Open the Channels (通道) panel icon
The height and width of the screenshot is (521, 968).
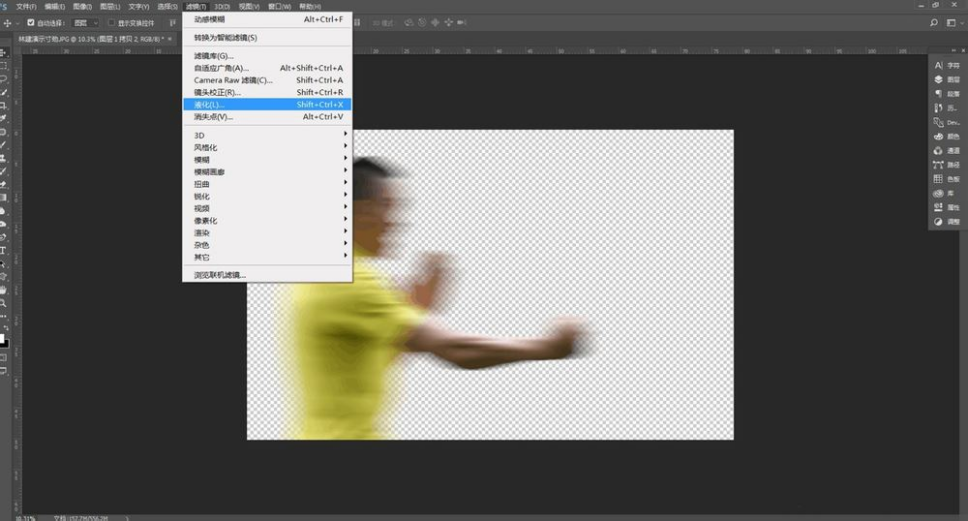938,150
